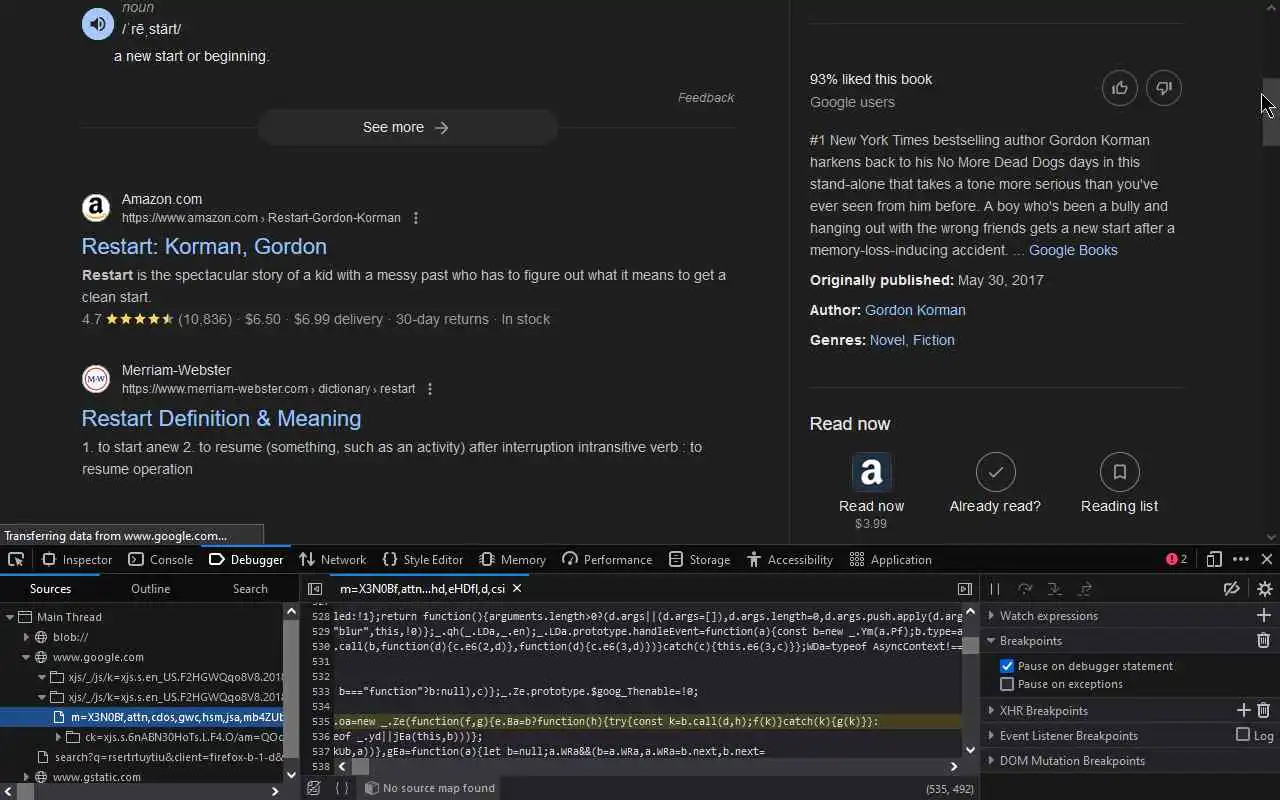Click the code editor horizontal scrollbar thumb
This screenshot has width=1280, height=800.
coord(360,767)
